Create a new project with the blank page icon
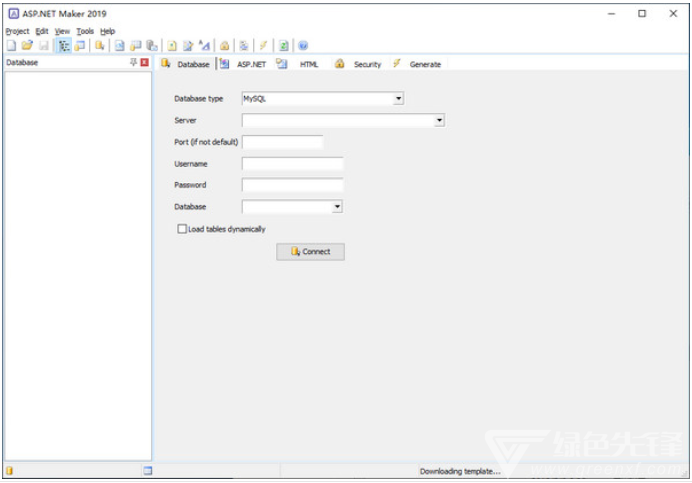Viewport: 692px width, 483px height. [11, 45]
